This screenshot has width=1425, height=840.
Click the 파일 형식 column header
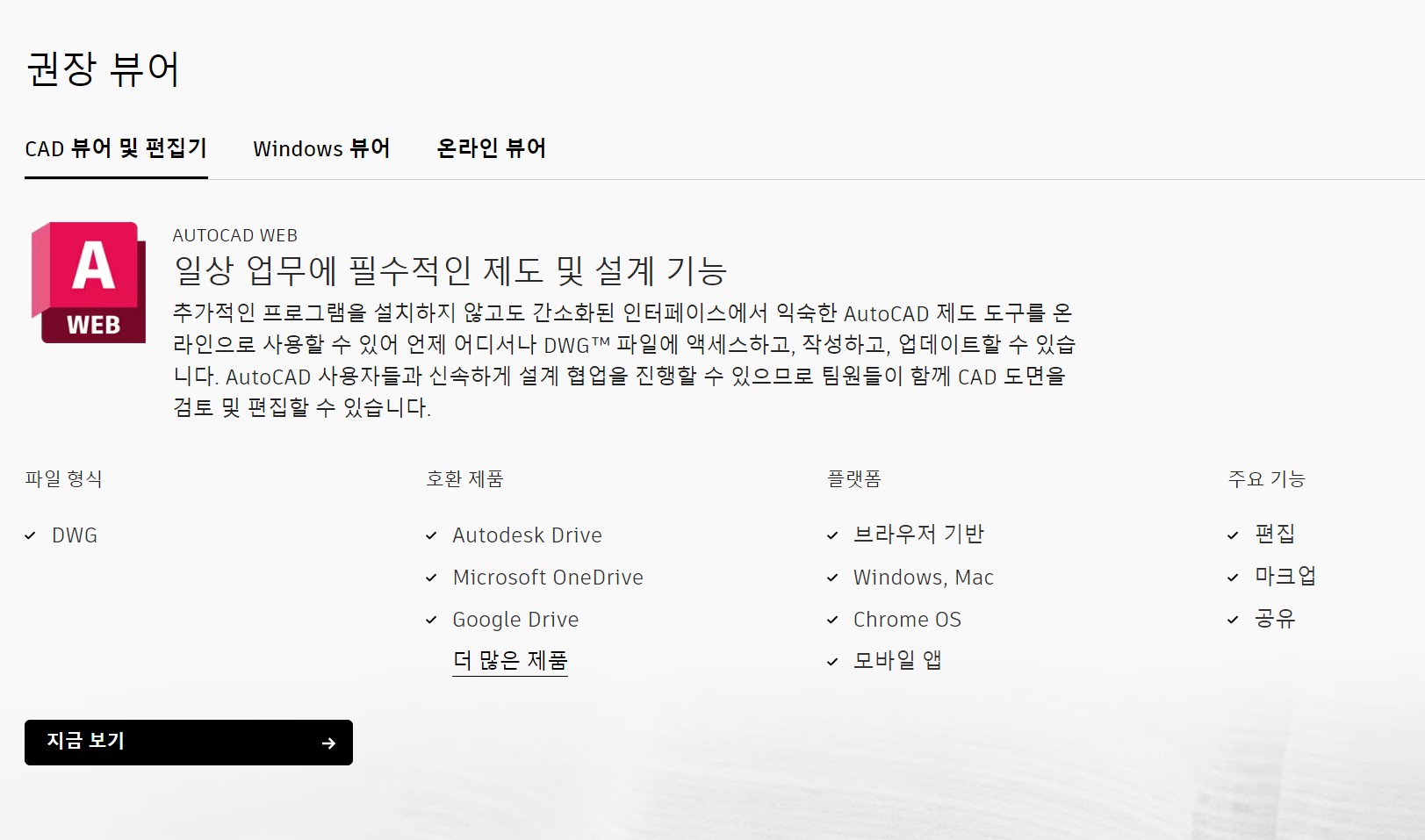pyautogui.click(x=64, y=479)
